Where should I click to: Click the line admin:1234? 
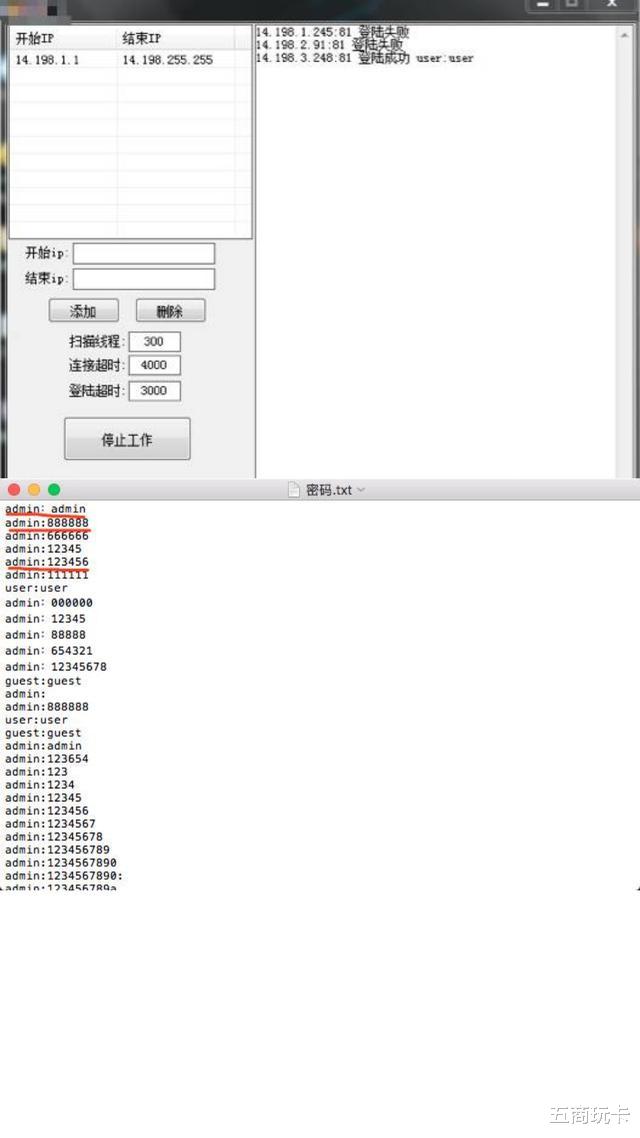click(40, 785)
